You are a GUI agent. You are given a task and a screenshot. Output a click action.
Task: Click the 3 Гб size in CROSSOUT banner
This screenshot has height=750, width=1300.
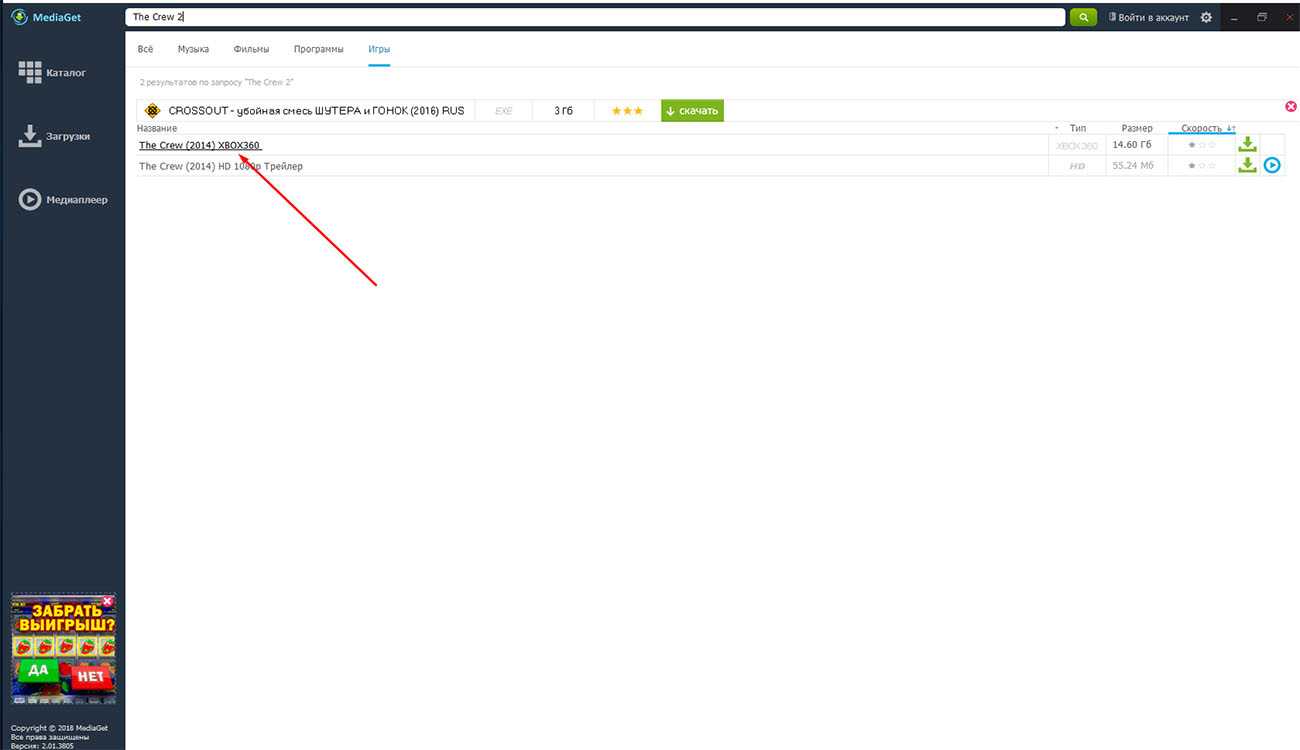point(563,110)
